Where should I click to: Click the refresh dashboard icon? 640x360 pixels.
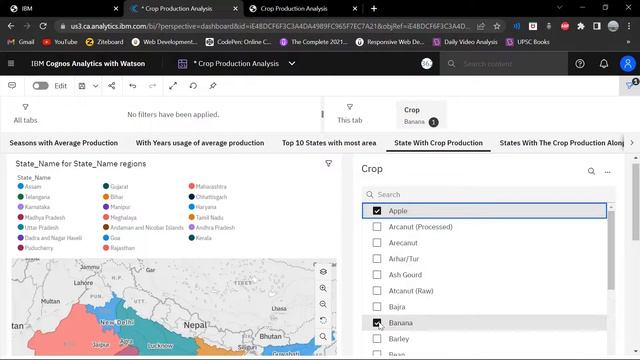pos(193,86)
